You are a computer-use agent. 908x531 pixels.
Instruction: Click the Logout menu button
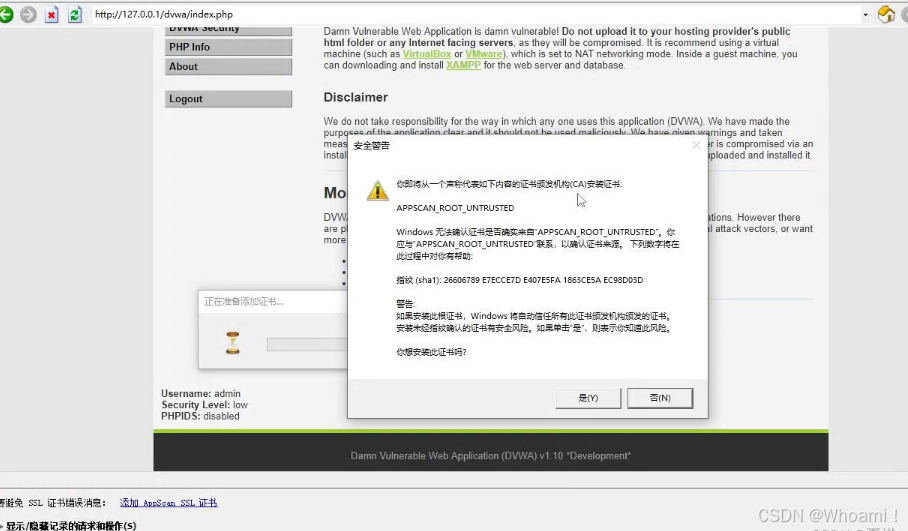point(228,99)
